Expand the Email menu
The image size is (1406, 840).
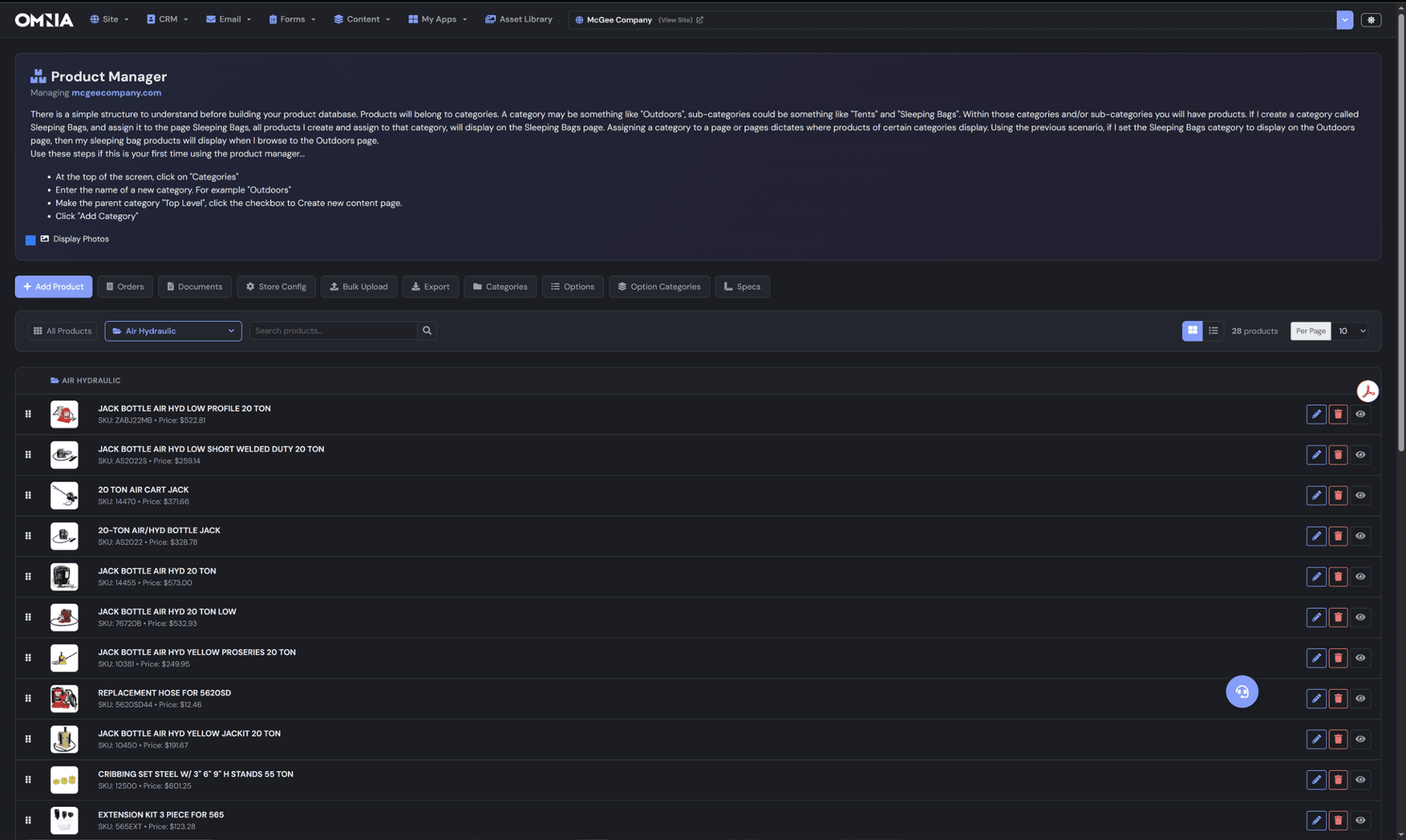click(228, 20)
